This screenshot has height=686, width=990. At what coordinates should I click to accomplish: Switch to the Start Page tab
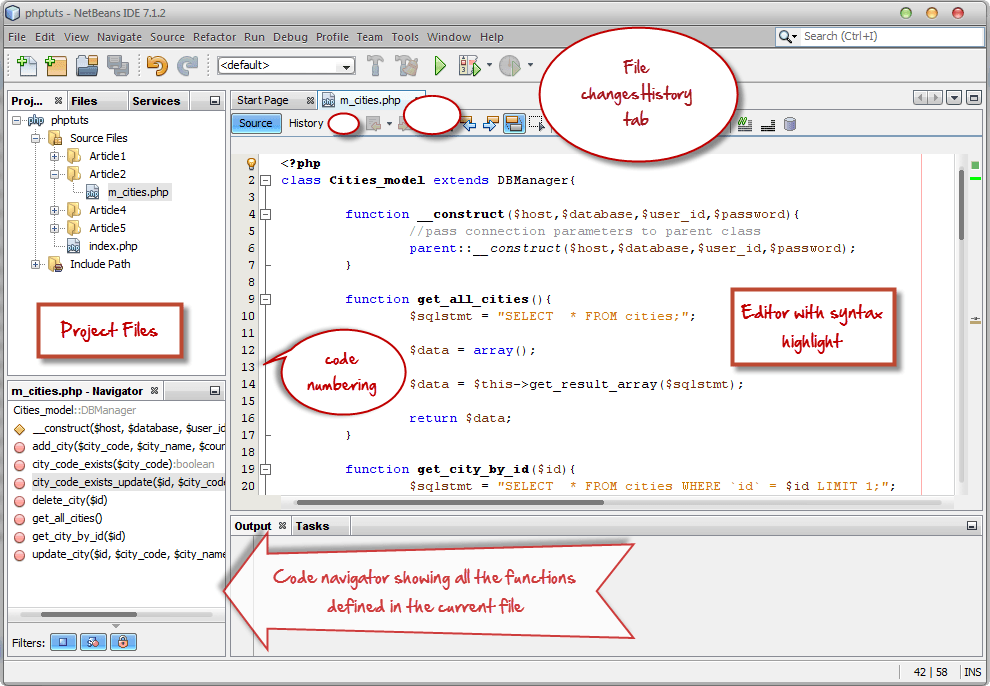pyautogui.click(x=262, y=100)
